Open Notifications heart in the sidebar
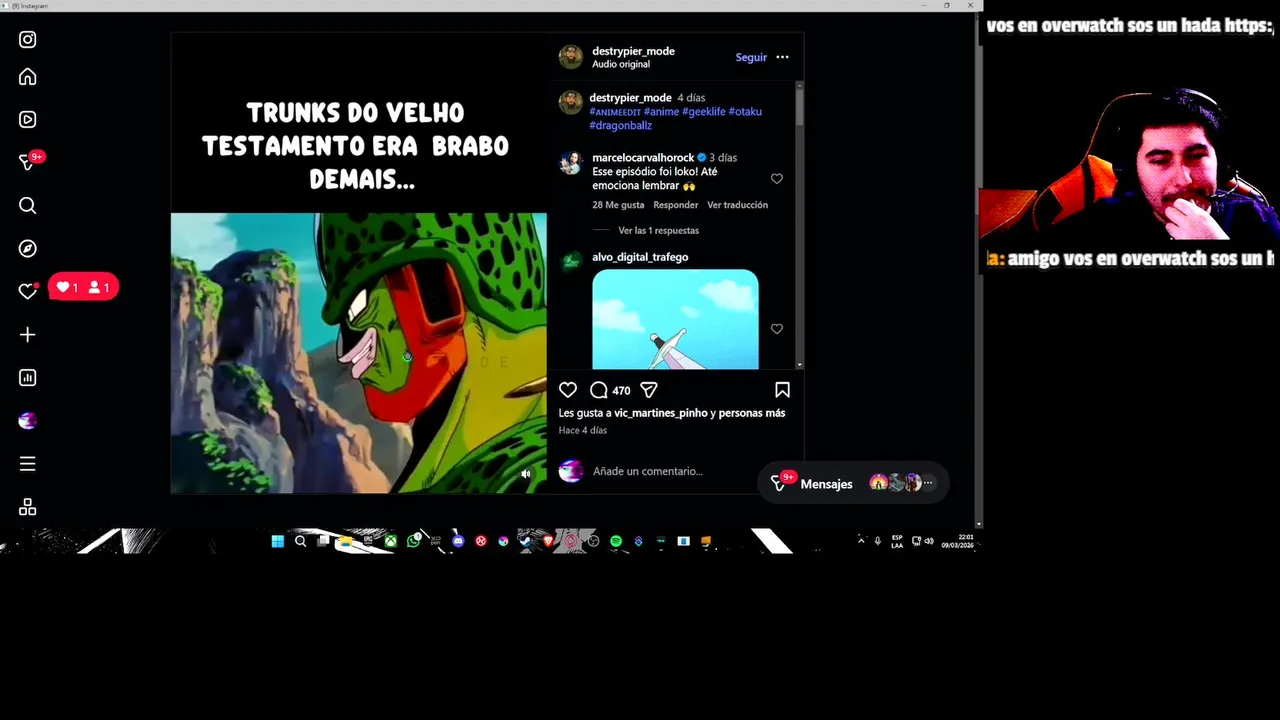Viewport: 1280px width, 720px height. point(28,291)
